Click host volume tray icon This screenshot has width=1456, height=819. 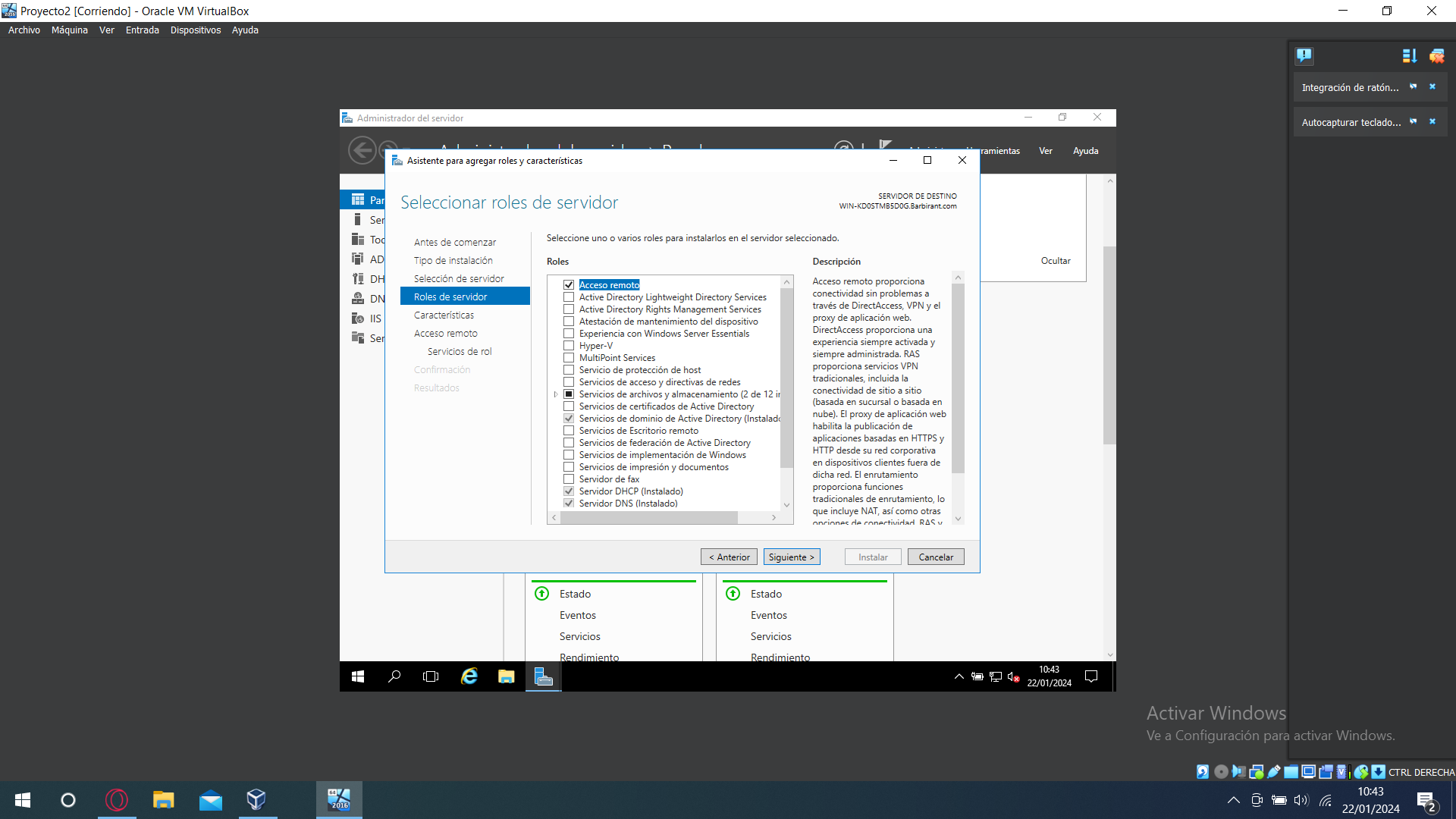click(x=1301, y=800)
